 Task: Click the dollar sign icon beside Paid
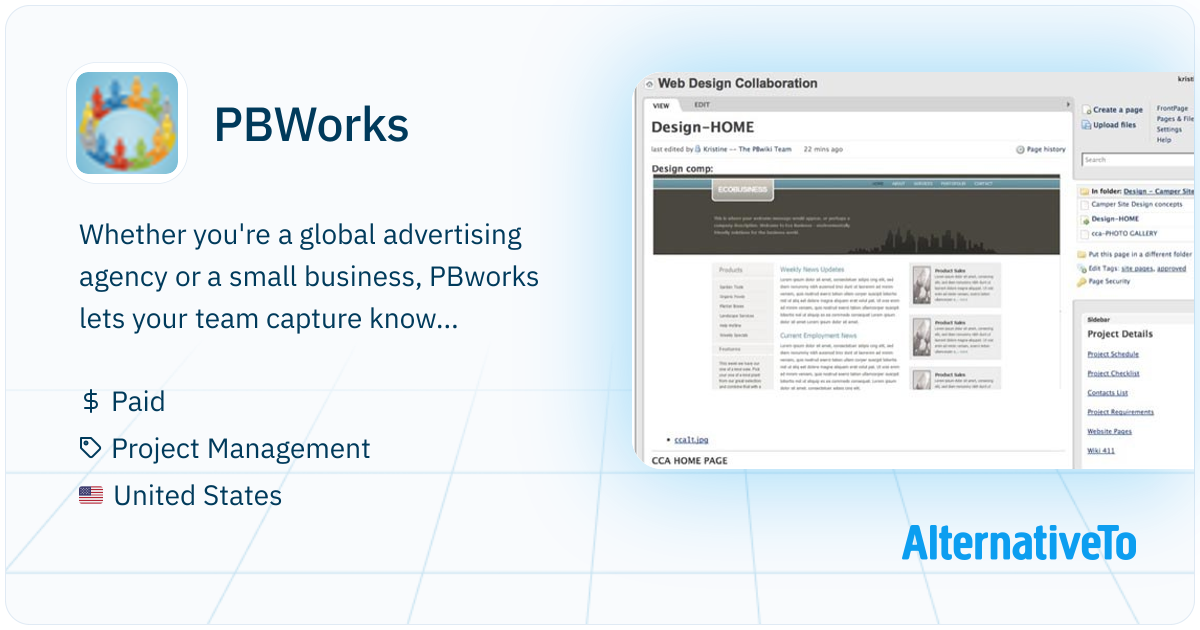[90, 402]
